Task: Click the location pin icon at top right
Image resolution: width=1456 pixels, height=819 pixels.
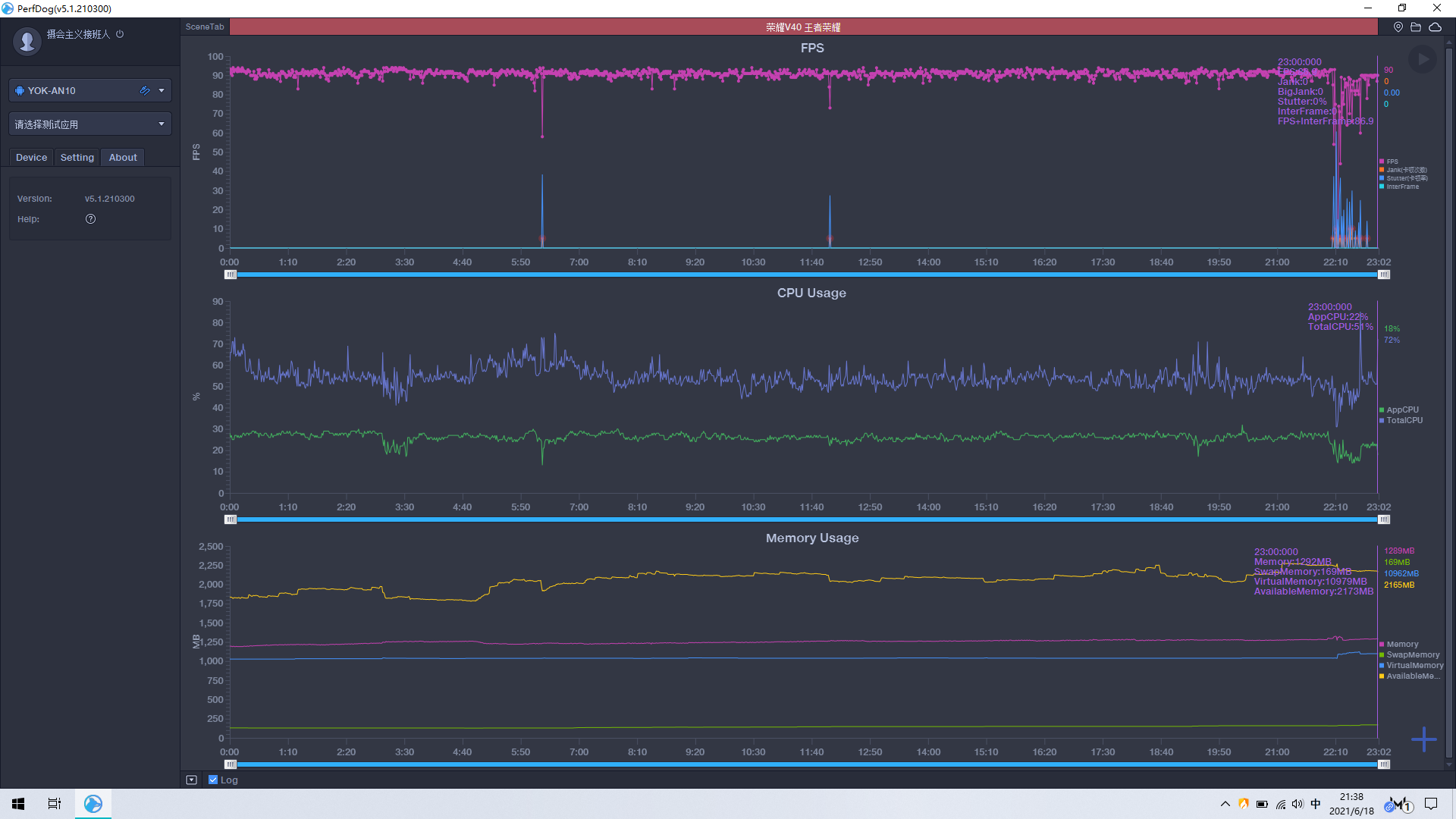Action: point(1398,27)
